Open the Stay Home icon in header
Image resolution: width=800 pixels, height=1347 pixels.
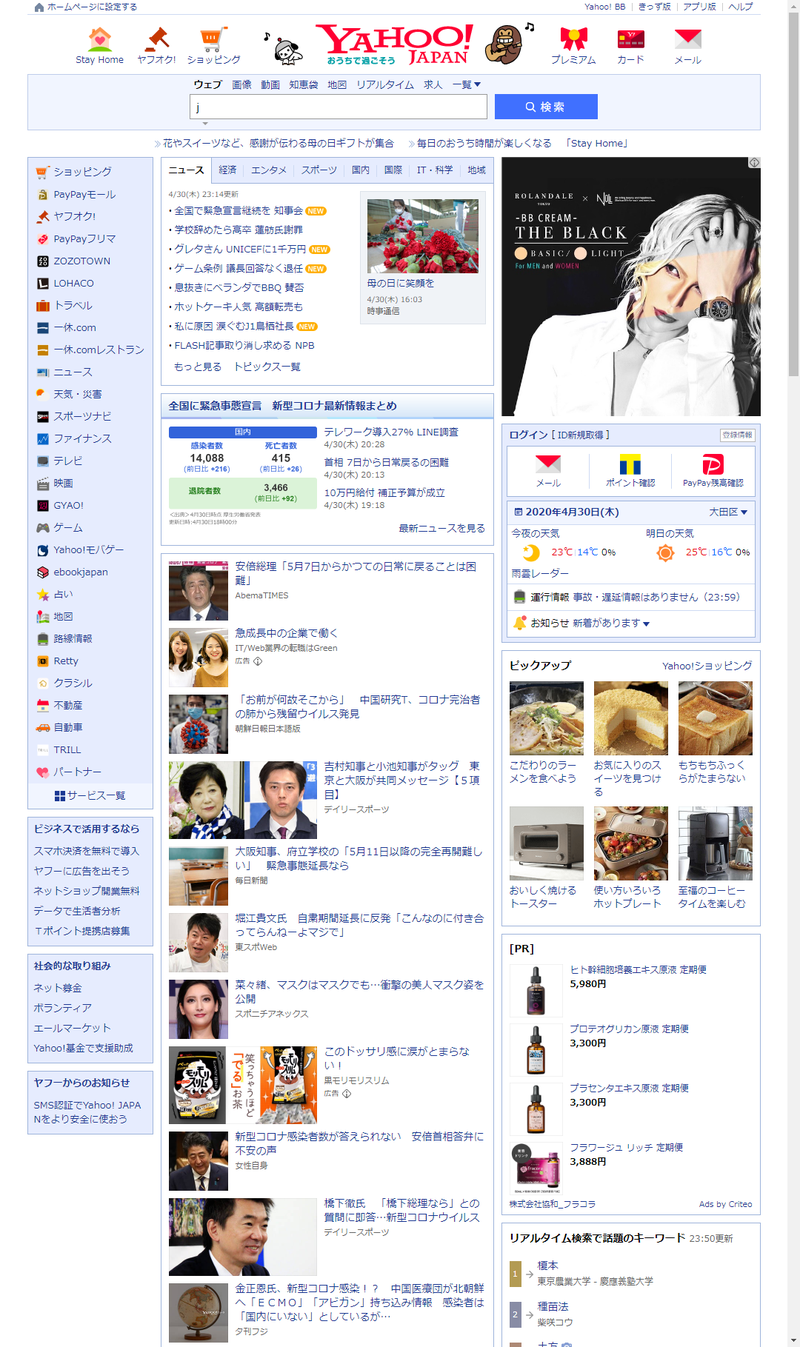tap(99, 40)
